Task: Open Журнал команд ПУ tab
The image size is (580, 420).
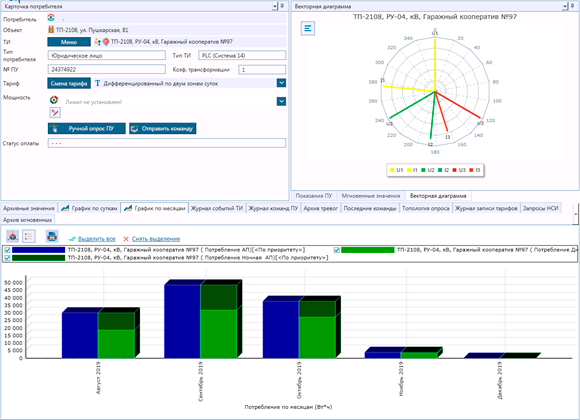Action: pyautogui.click(x=273, y=208)
